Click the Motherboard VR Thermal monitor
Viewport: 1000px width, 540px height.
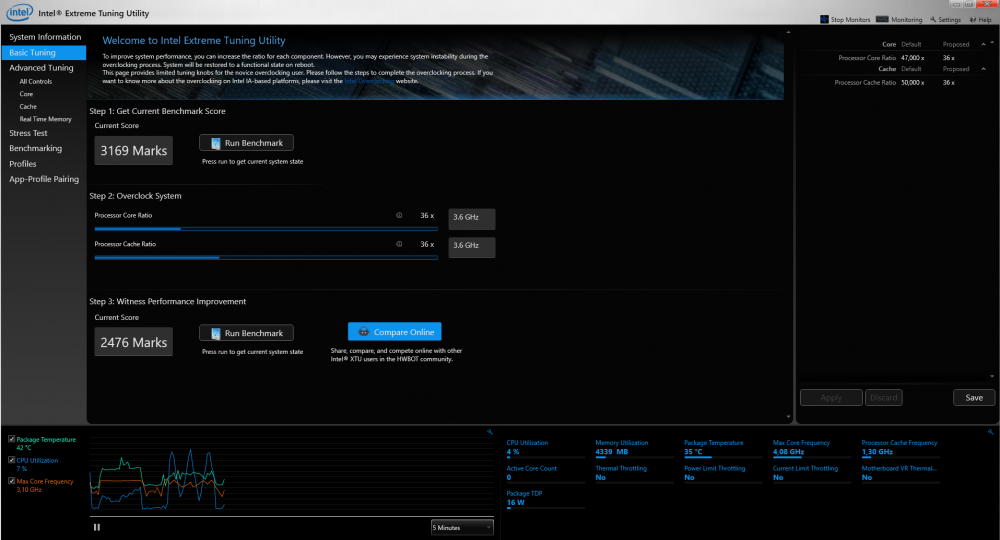click(900, 473)
